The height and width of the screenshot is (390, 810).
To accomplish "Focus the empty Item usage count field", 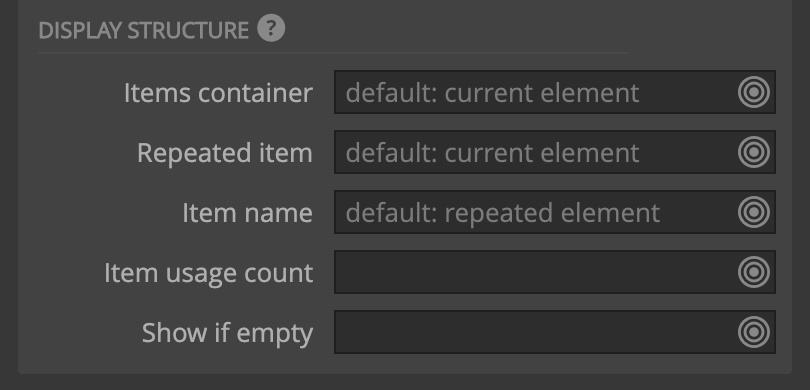I will (555, 272).
